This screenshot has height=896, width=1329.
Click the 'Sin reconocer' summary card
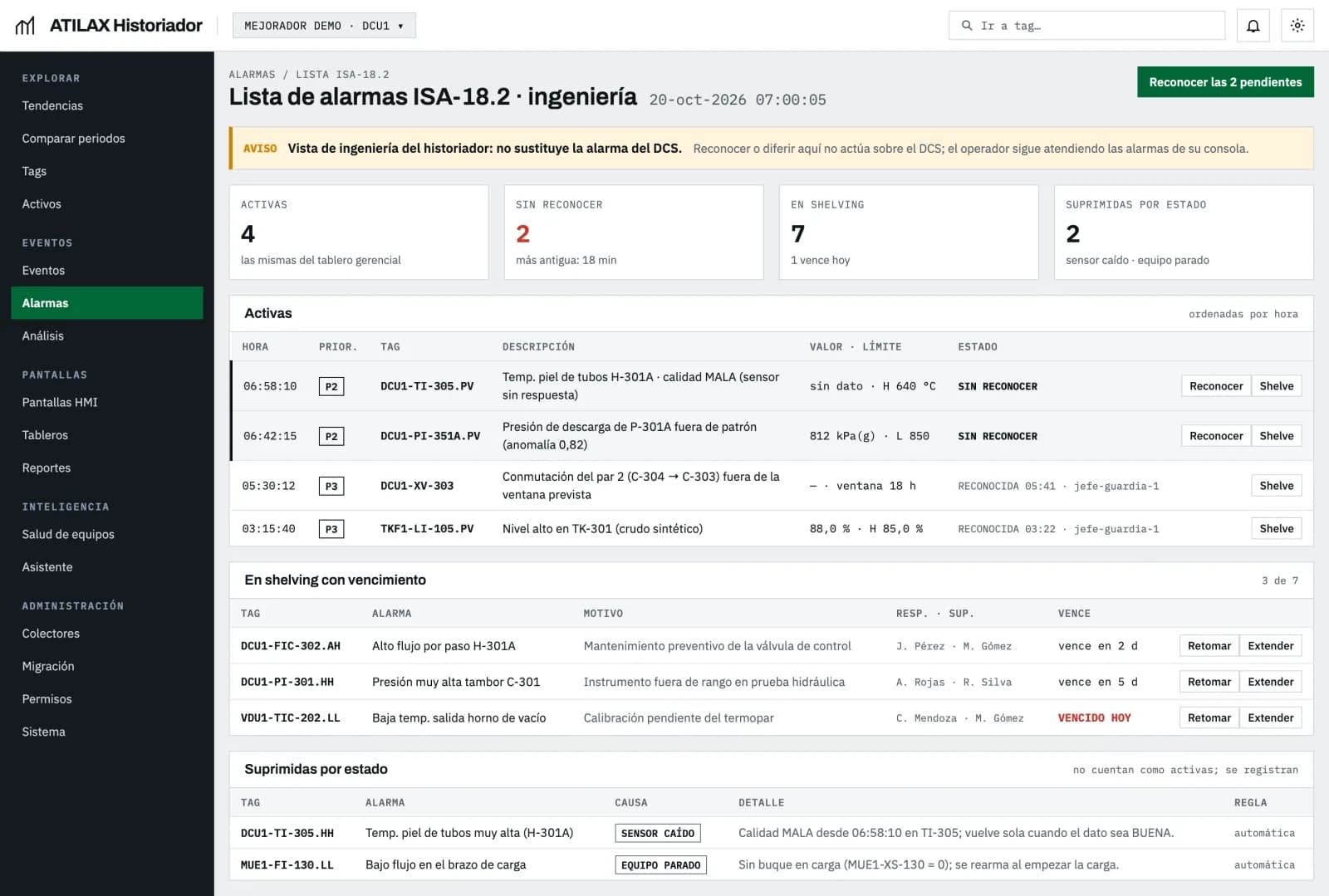[634, 233]
